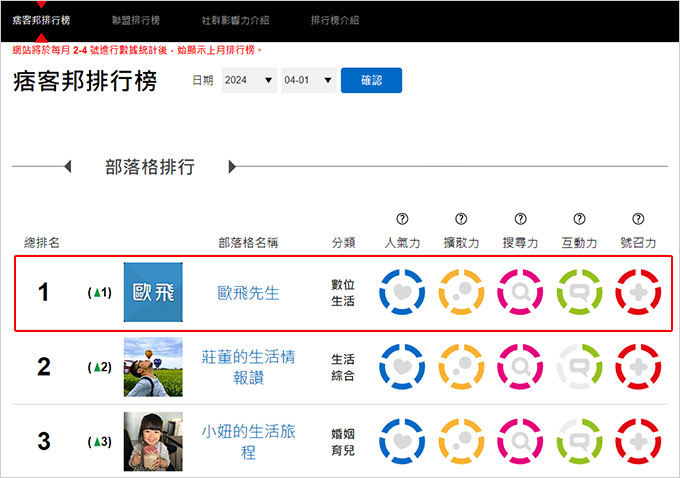Click rank change (▲2) indicator
This screenshot has width=680, height=478.
pos(100,367)
